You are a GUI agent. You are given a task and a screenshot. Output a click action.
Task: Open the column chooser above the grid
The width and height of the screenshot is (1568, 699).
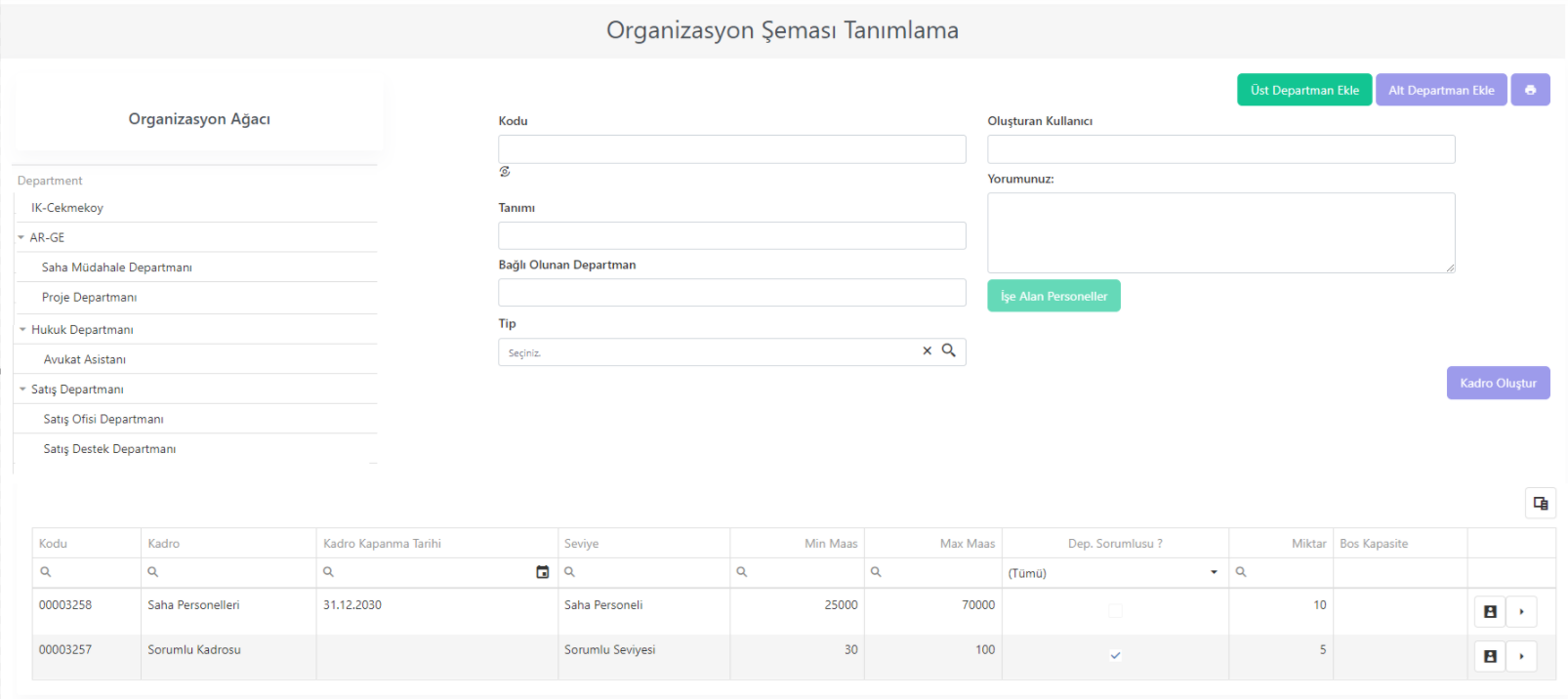pos(1541,503)
